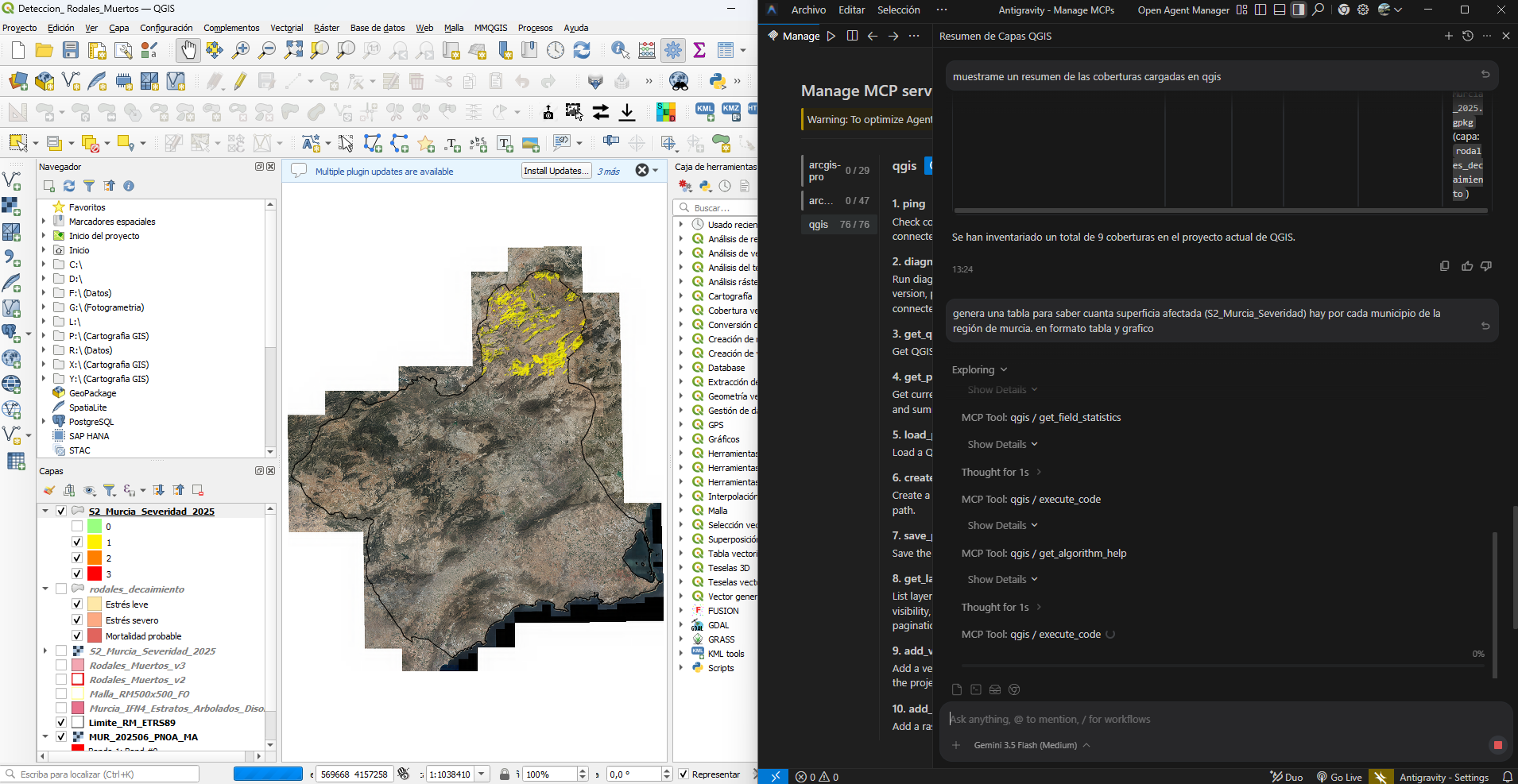Enable Rodales_Muertos_v3 layer
This screenshot has height=784, width=1518.
pyautogui.click(x=61, y=665)
